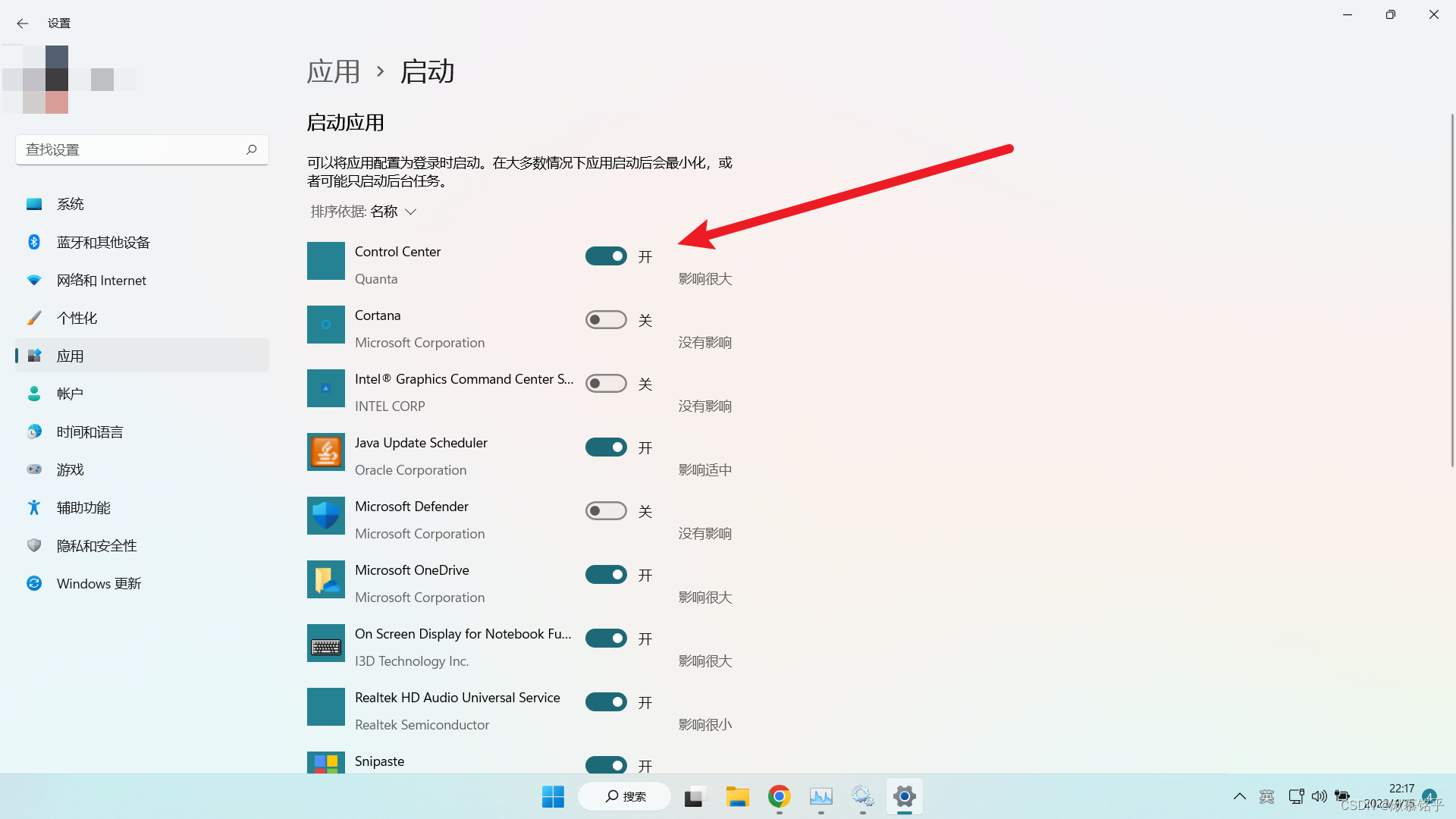Open Chrome from the taskbar
This screenshot has width=1456, height=819.
pyautogui.click(x=779, y=796)
